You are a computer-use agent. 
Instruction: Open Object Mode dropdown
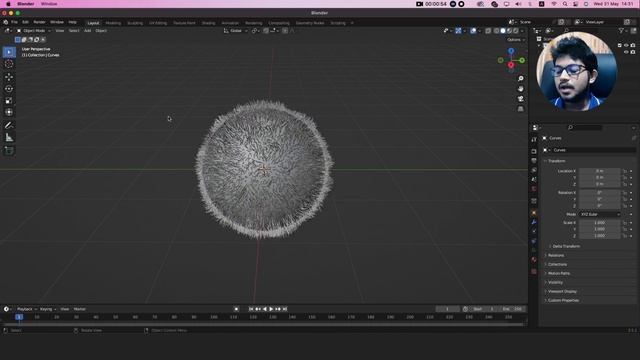tap(34, 31)
